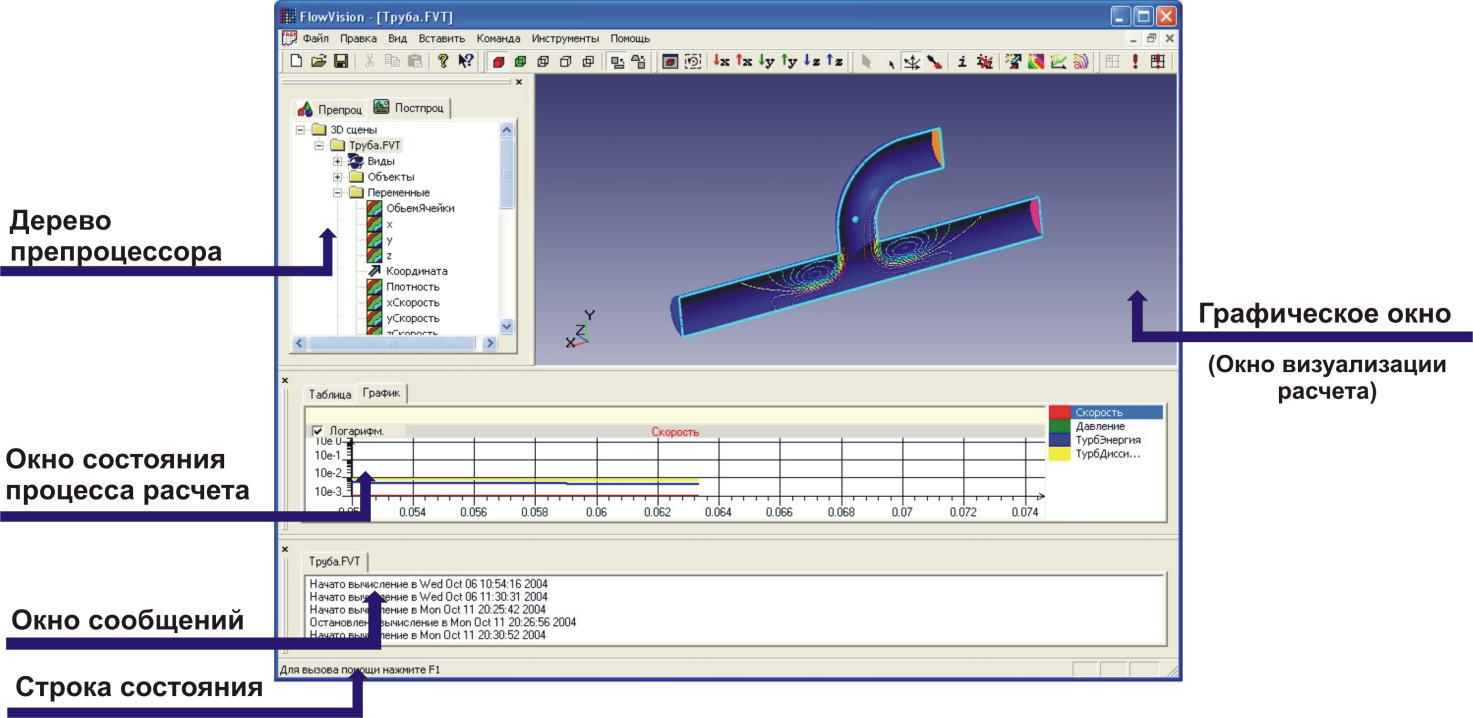Switch to the График tab
Image resolution: width=1473 pixels, height=718 pixels.
[x=381, y=393]
